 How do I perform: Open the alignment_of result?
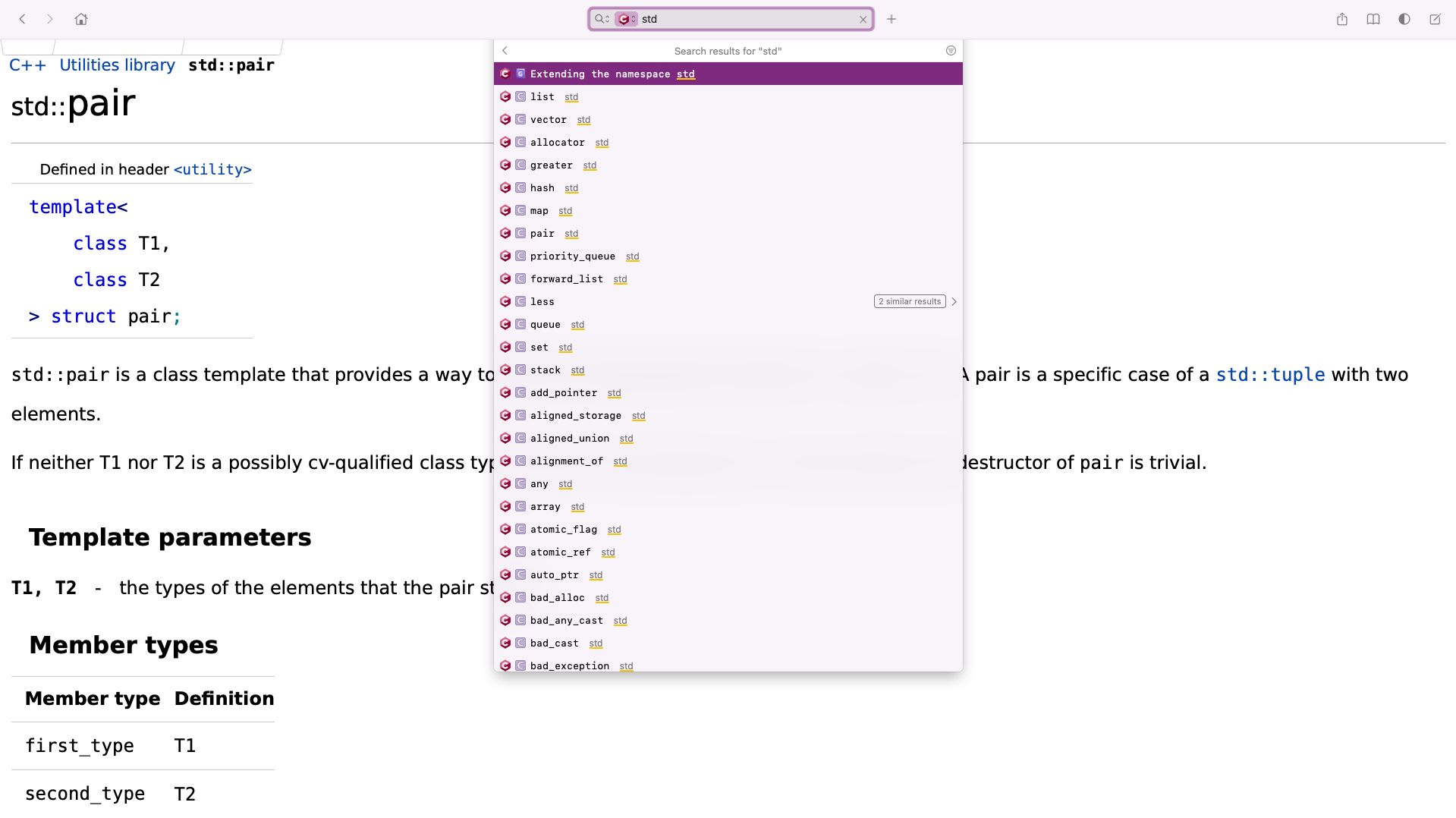(728, 461)
